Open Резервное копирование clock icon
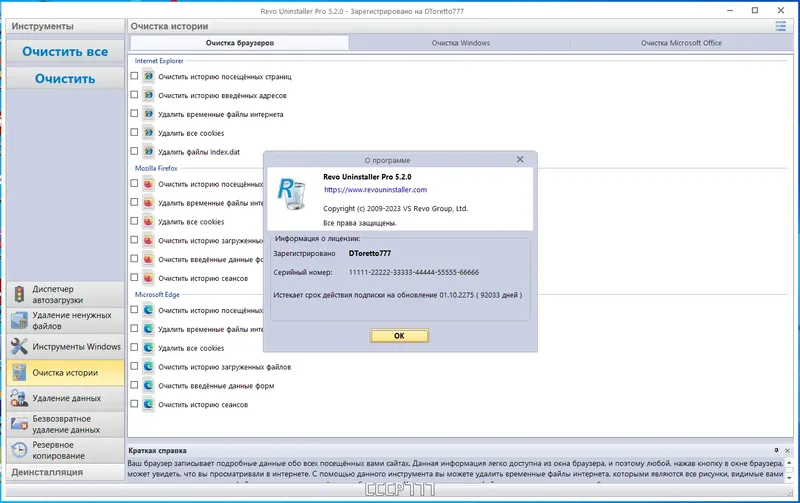Viewport: 800px width, 503px height. (x=19, y=450)
